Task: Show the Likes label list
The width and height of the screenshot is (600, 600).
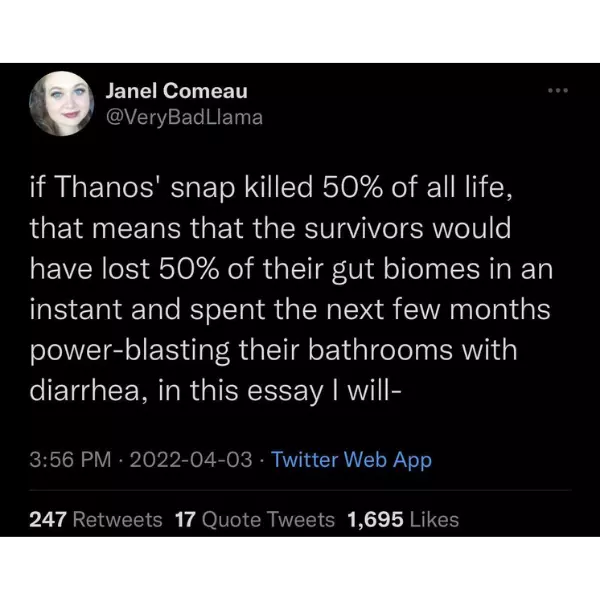Action: 435,519
